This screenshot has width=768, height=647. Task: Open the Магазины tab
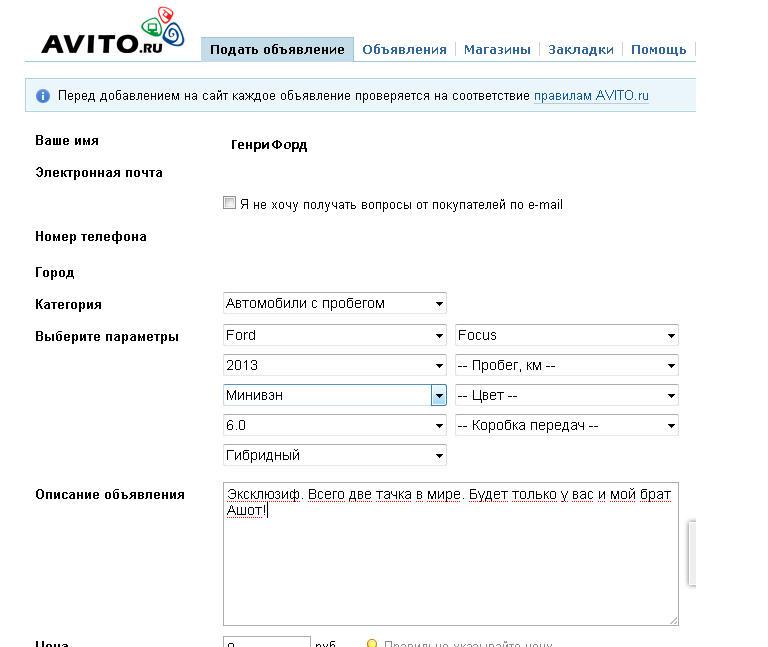pos(497,49)
